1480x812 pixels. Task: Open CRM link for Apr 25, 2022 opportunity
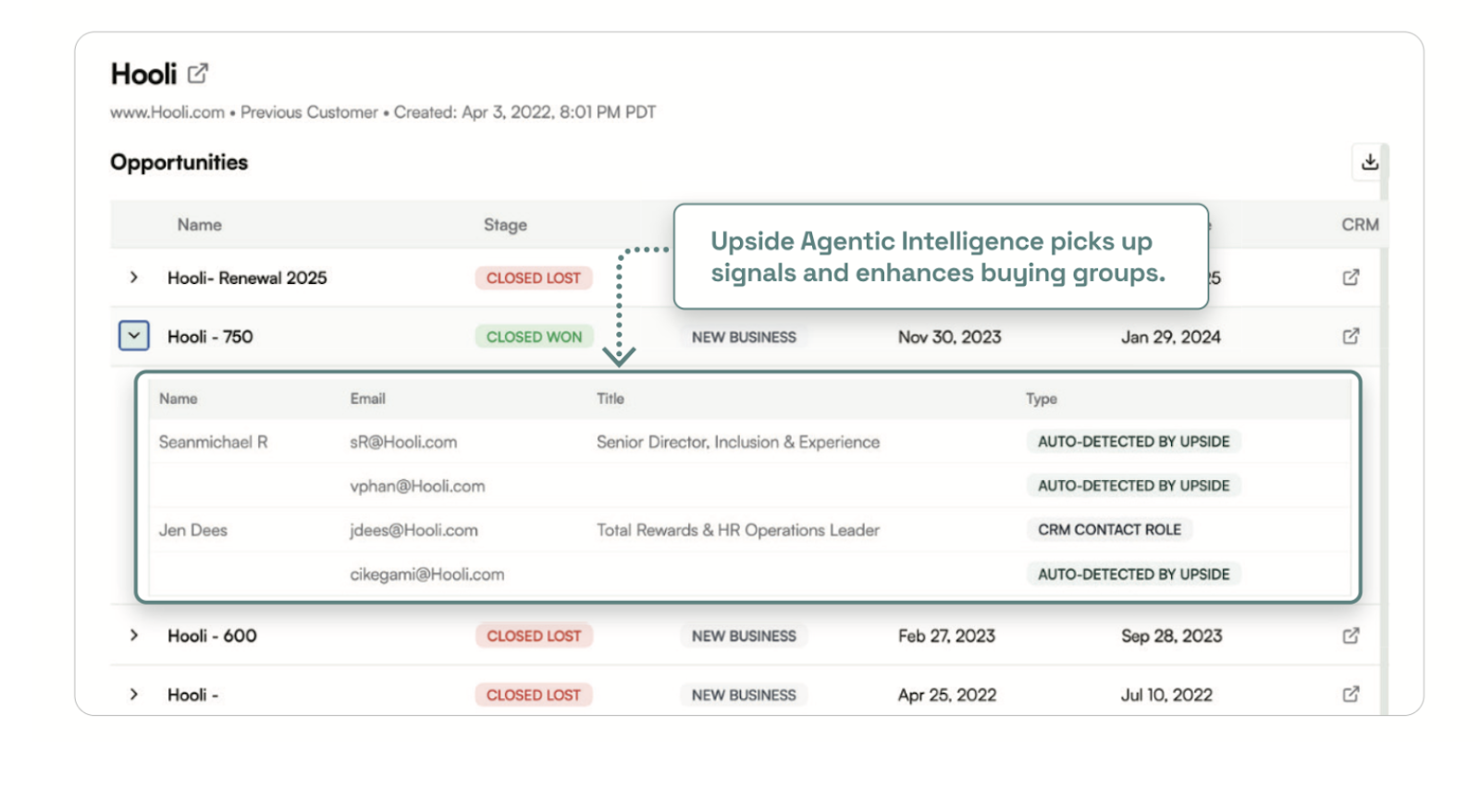click(x=1350, y=695)
